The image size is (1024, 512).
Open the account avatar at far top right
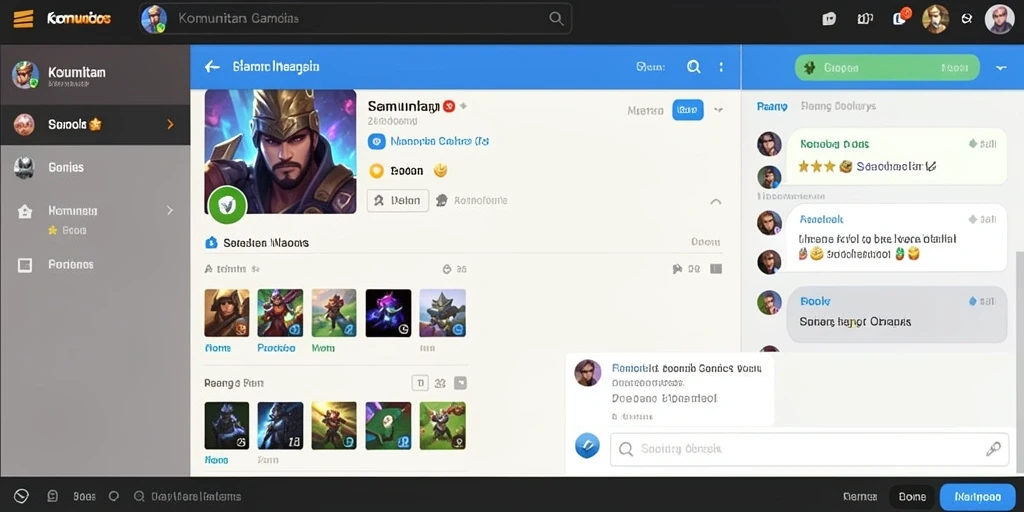coord(999,19)
